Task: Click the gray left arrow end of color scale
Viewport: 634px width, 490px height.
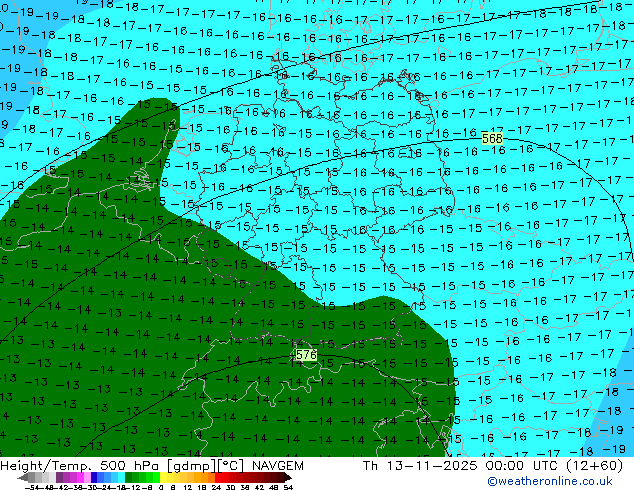Action: point(23,477)
